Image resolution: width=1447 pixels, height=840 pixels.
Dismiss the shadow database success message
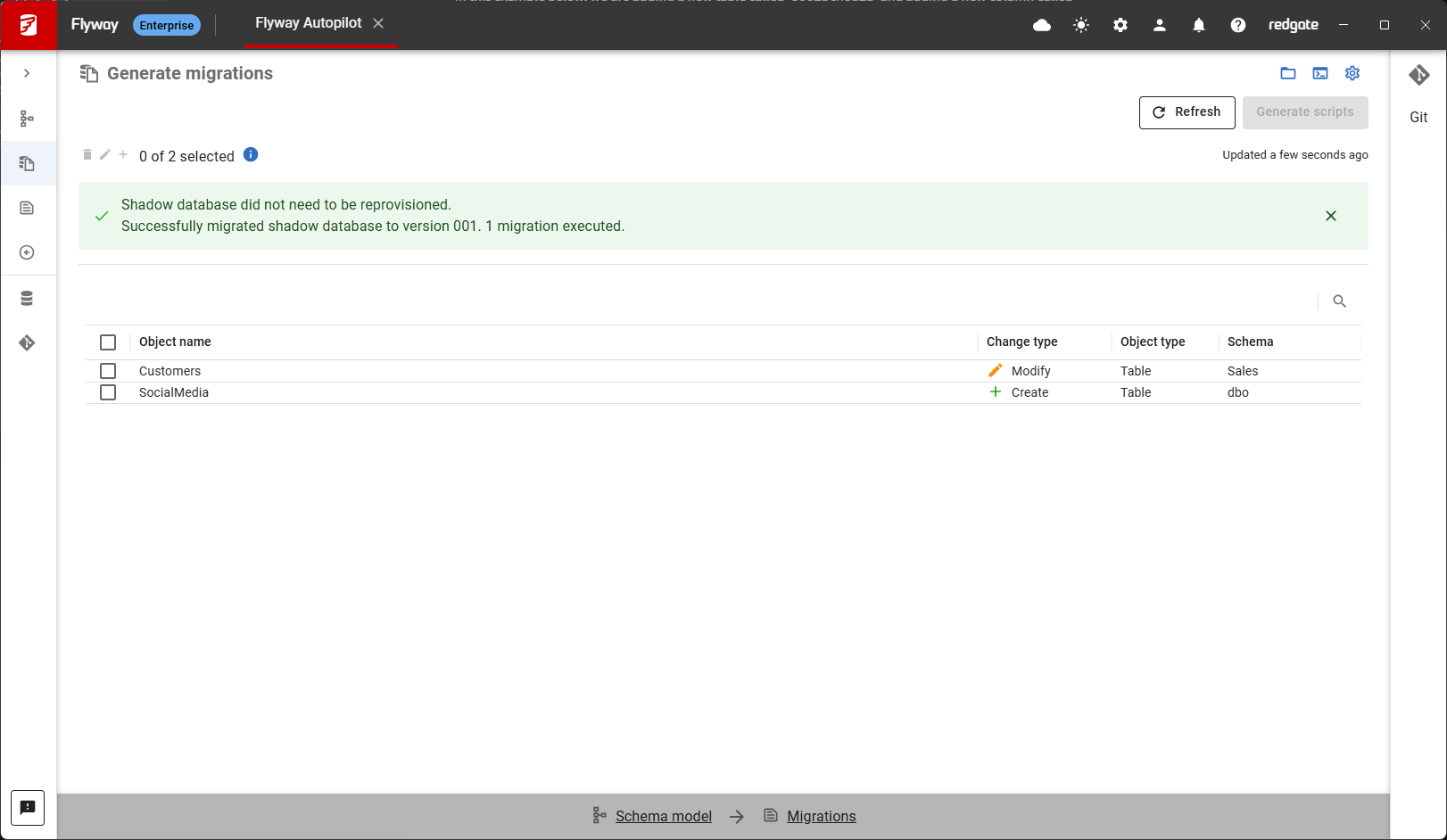click(x=1331, y=216)
